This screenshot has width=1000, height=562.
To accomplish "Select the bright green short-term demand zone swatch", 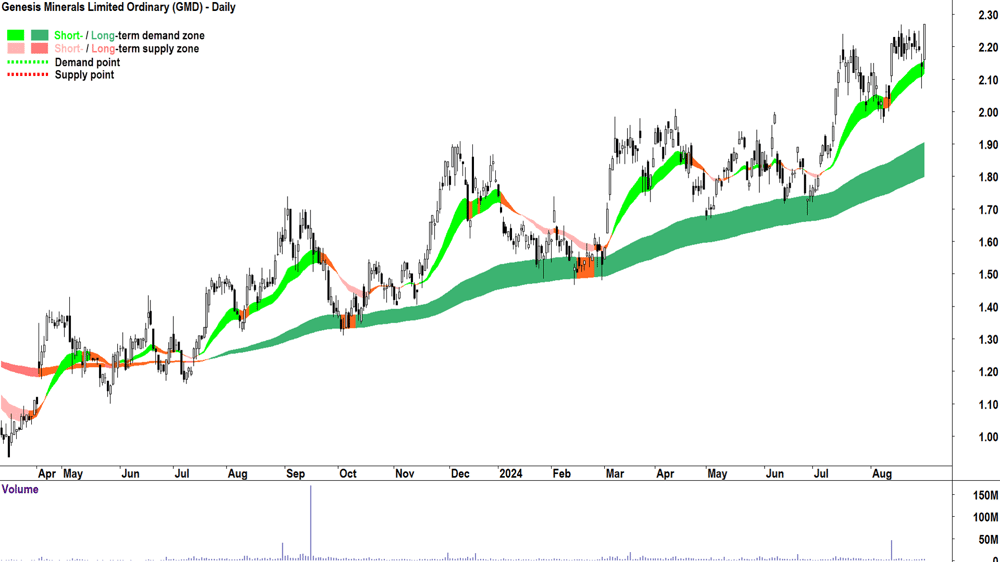I will (15, 36).
